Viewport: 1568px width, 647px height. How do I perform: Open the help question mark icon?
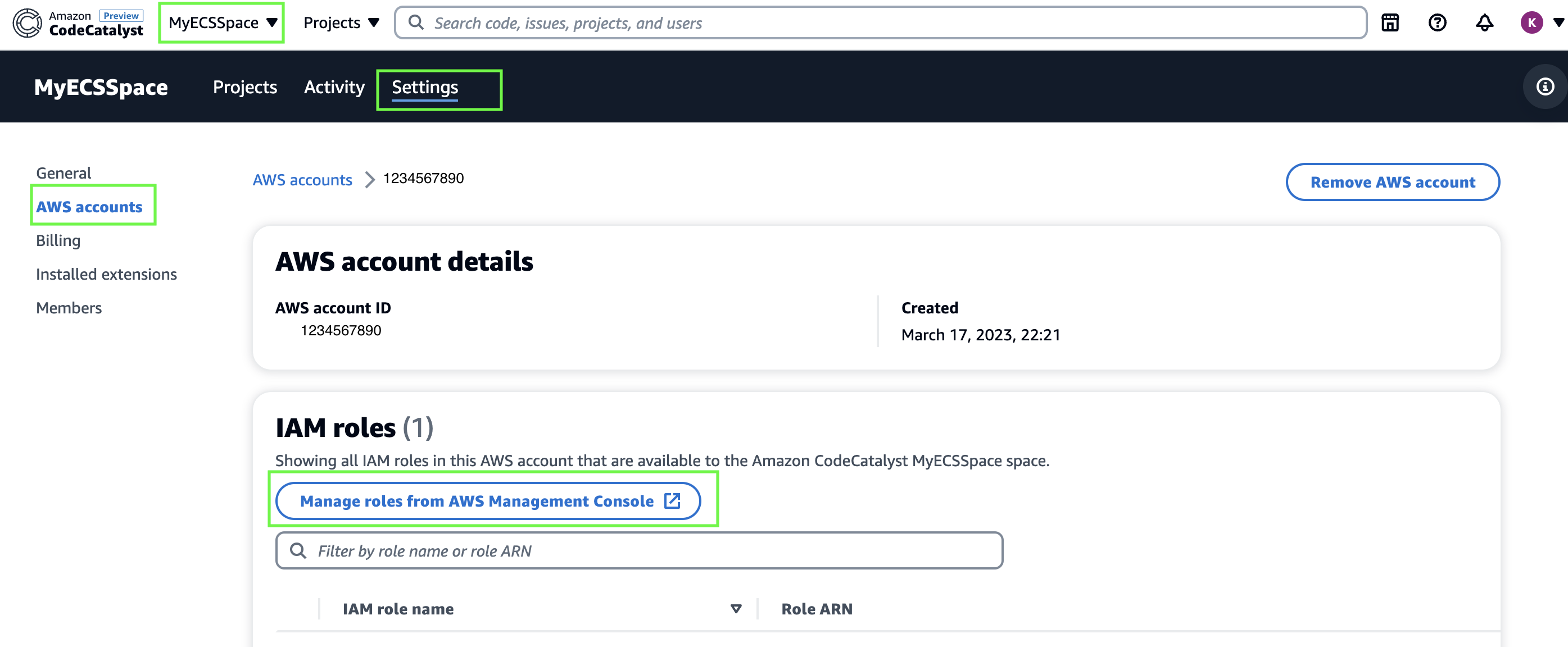[x=1437, y=23]
